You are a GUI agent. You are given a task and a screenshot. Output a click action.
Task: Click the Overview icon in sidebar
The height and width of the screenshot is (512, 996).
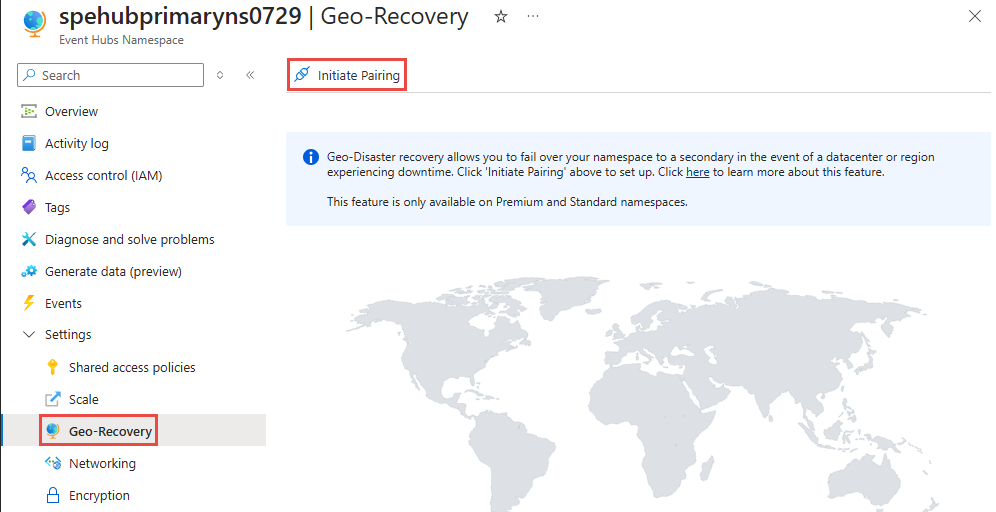pyautogui.click(x=29, y=111)
